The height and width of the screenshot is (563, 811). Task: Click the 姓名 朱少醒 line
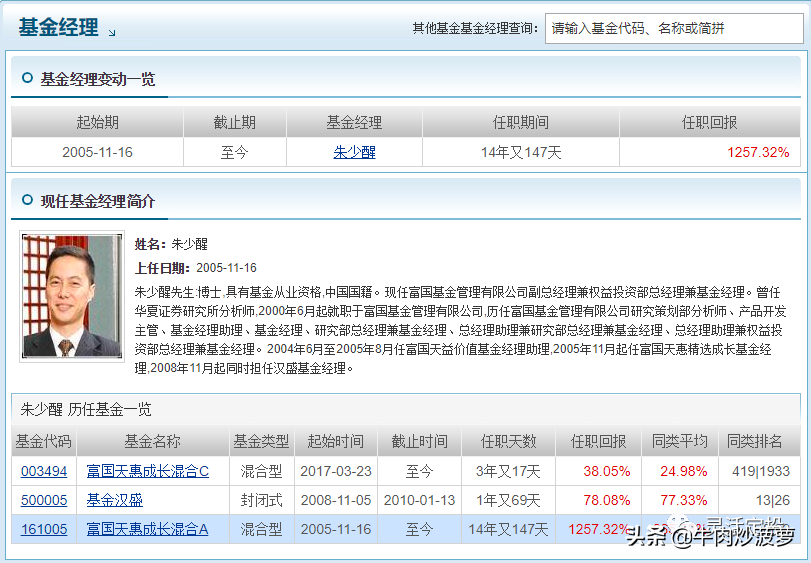tap(171, 244)
